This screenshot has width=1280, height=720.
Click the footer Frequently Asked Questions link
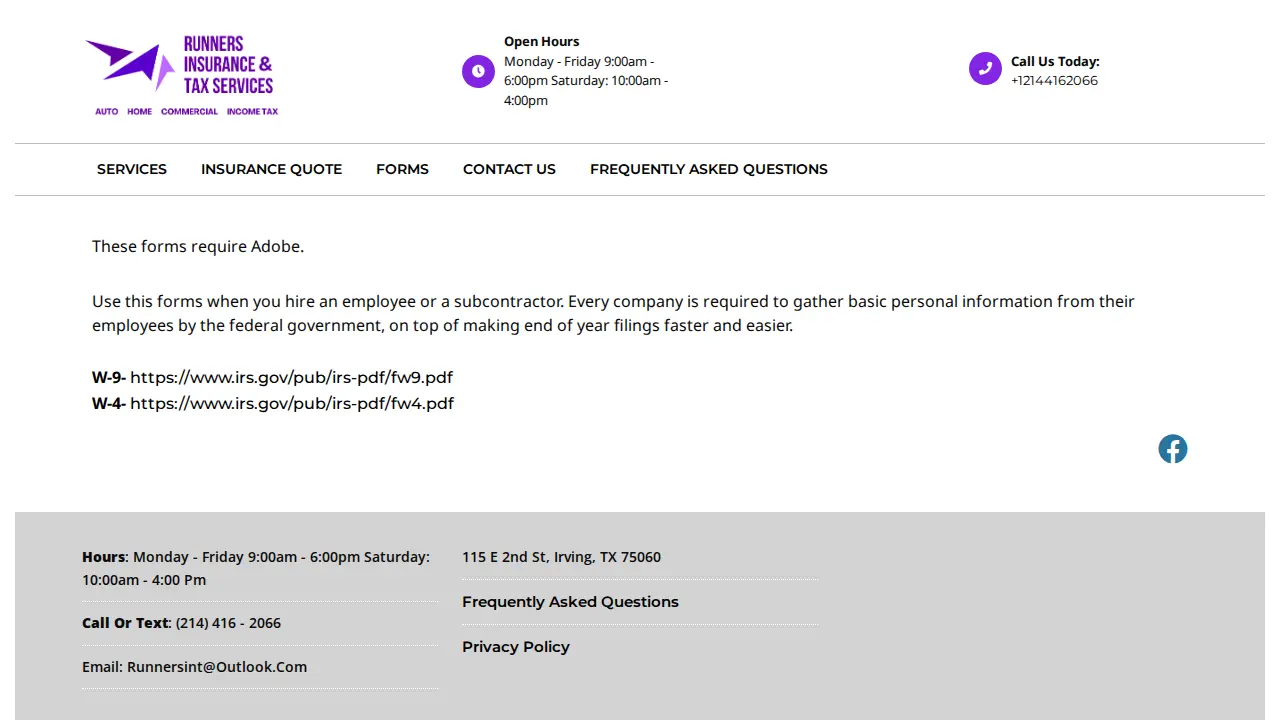coord(570,602)
